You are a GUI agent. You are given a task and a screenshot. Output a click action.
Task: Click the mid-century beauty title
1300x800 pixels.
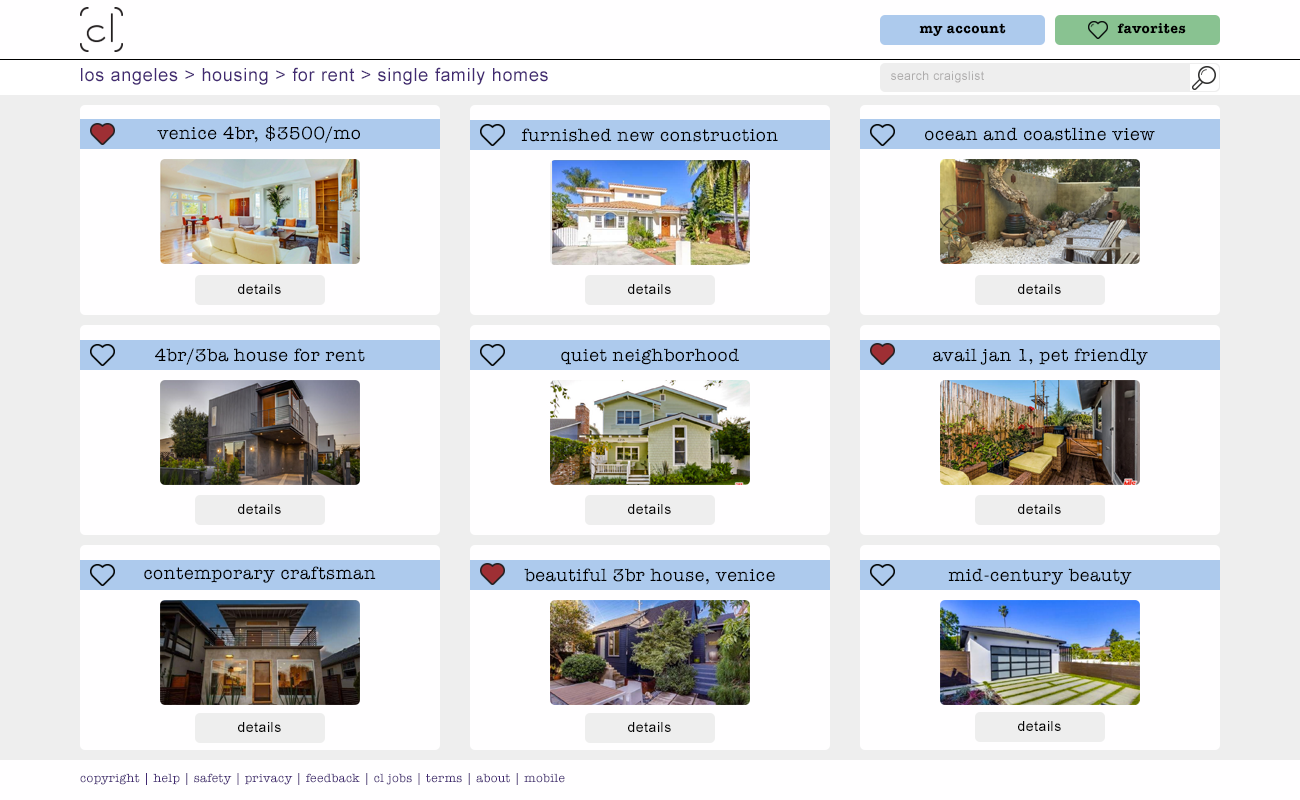click(1040, 575)
